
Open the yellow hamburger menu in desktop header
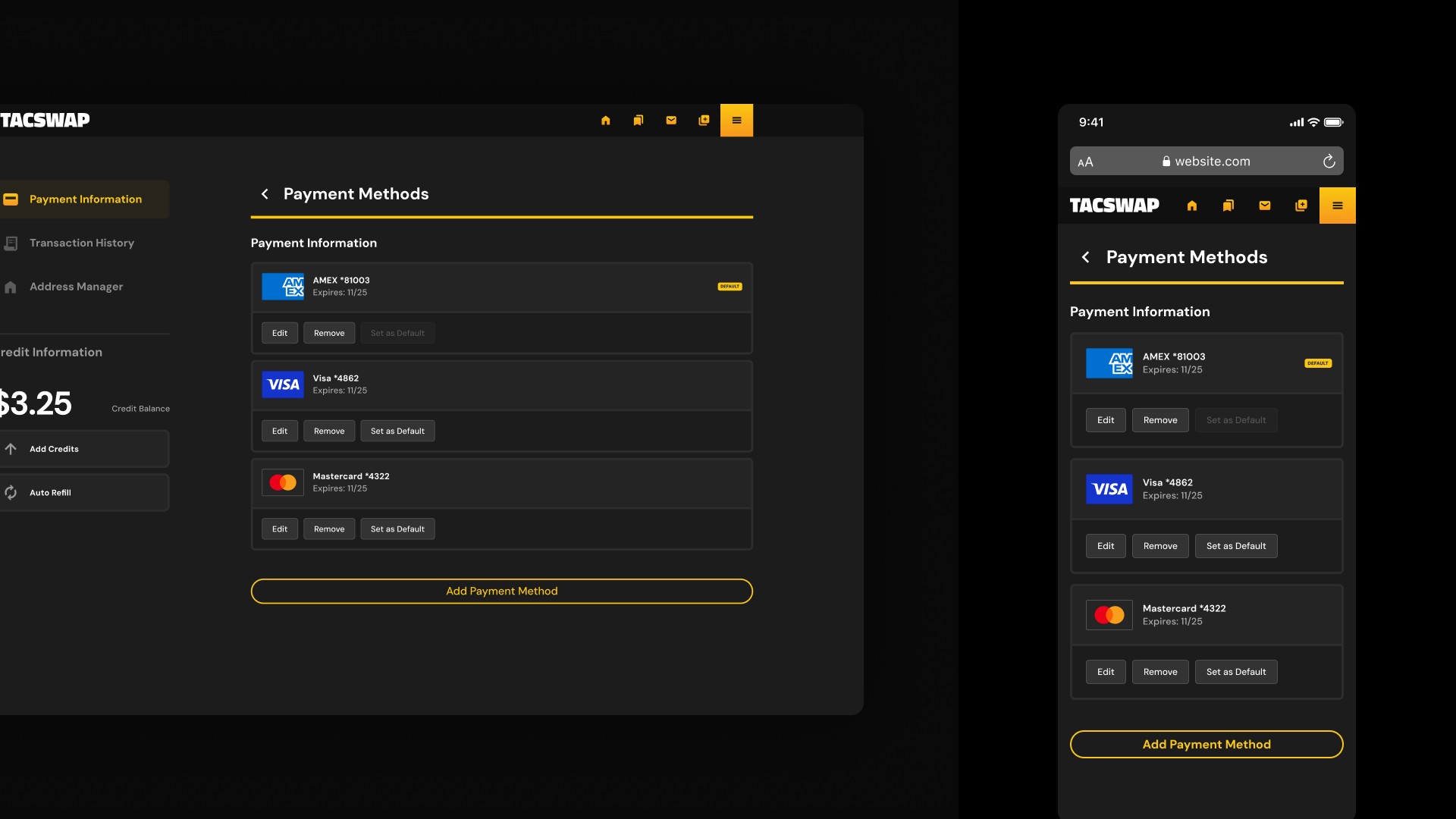pos(736,121)
